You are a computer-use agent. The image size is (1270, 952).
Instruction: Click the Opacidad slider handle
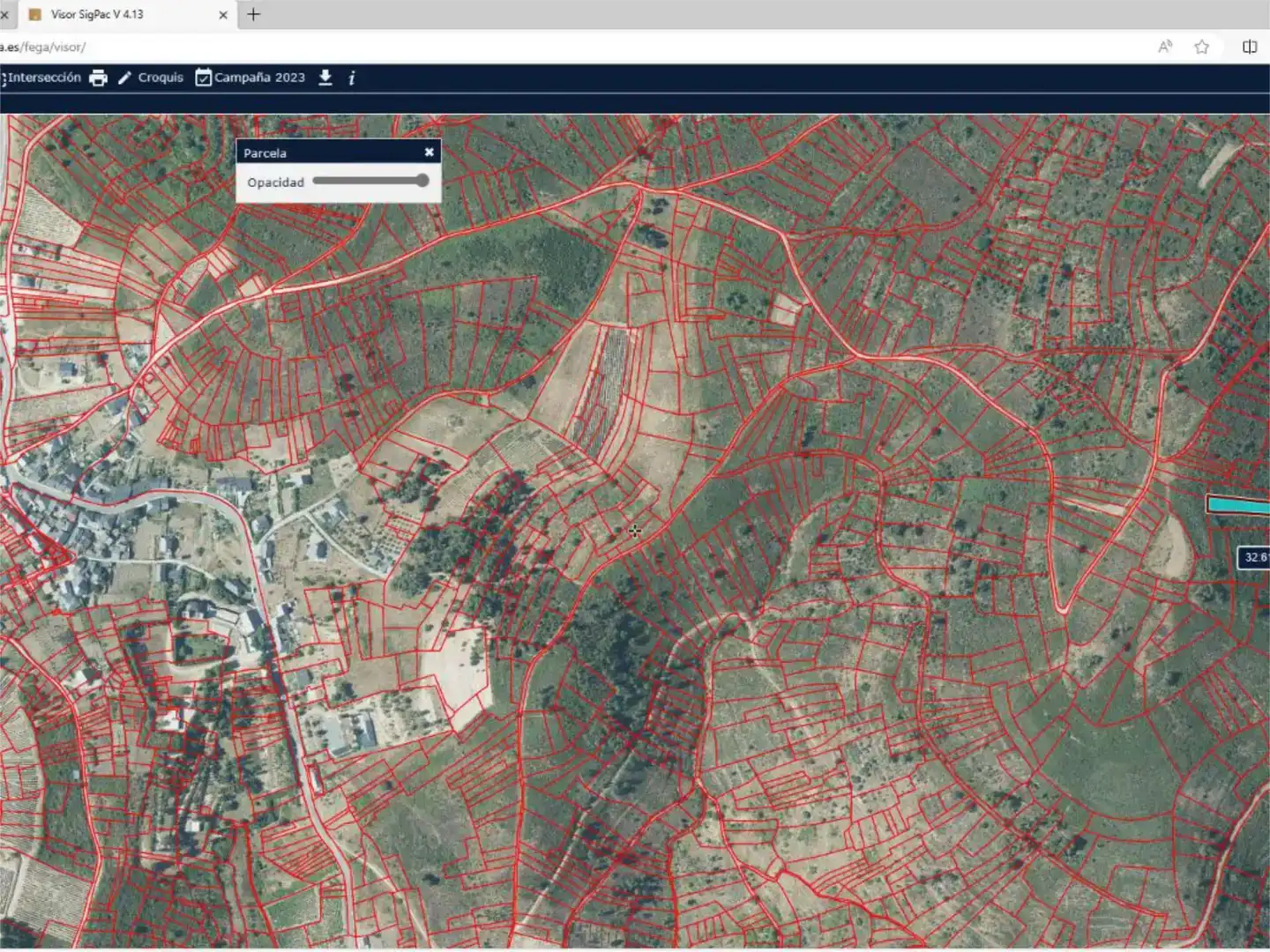click(x=422, y=181)
